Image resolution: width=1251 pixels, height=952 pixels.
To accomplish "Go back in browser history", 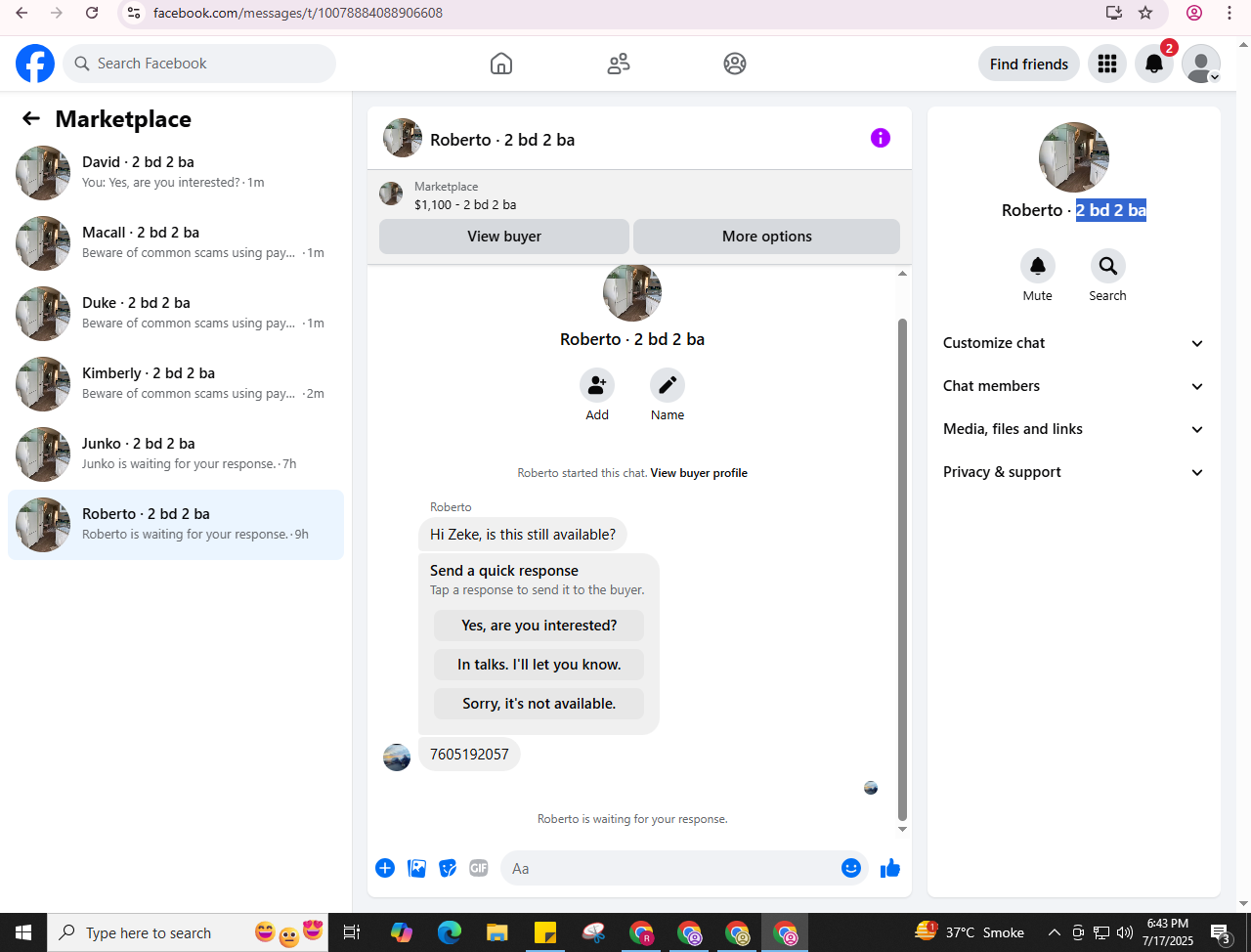I will 22,13.
